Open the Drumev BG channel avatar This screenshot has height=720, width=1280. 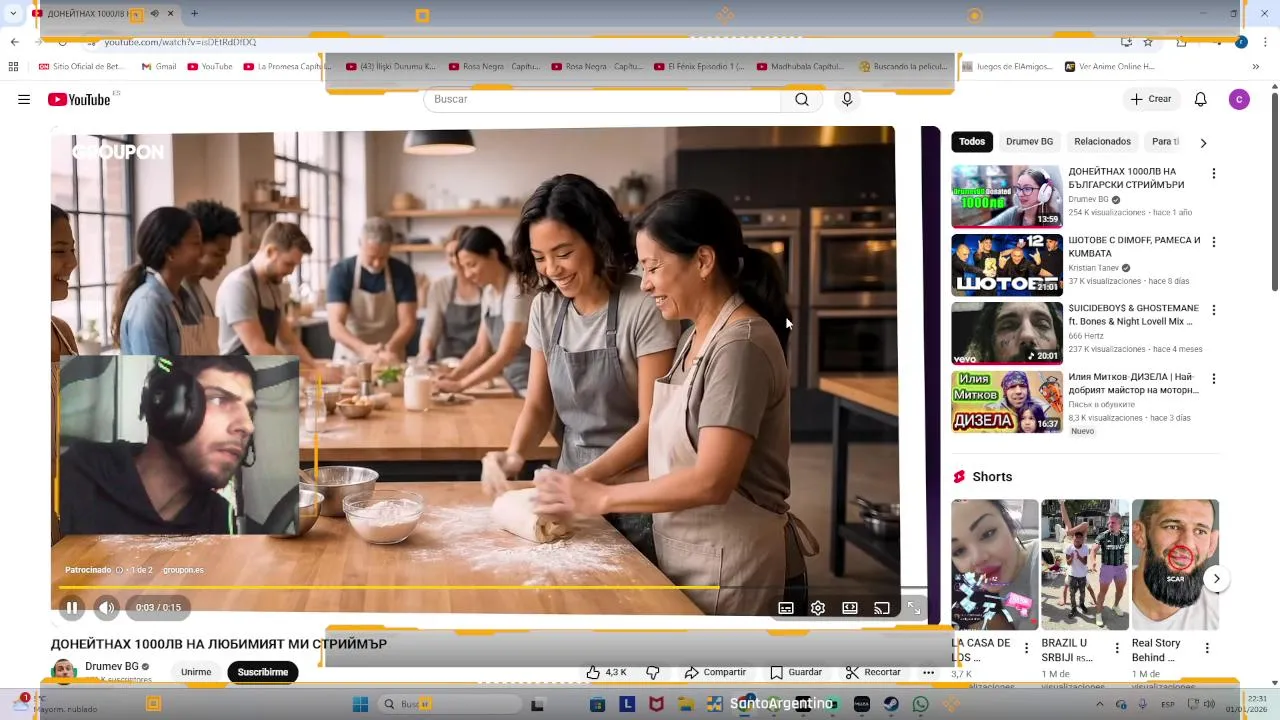pos(64,672)
